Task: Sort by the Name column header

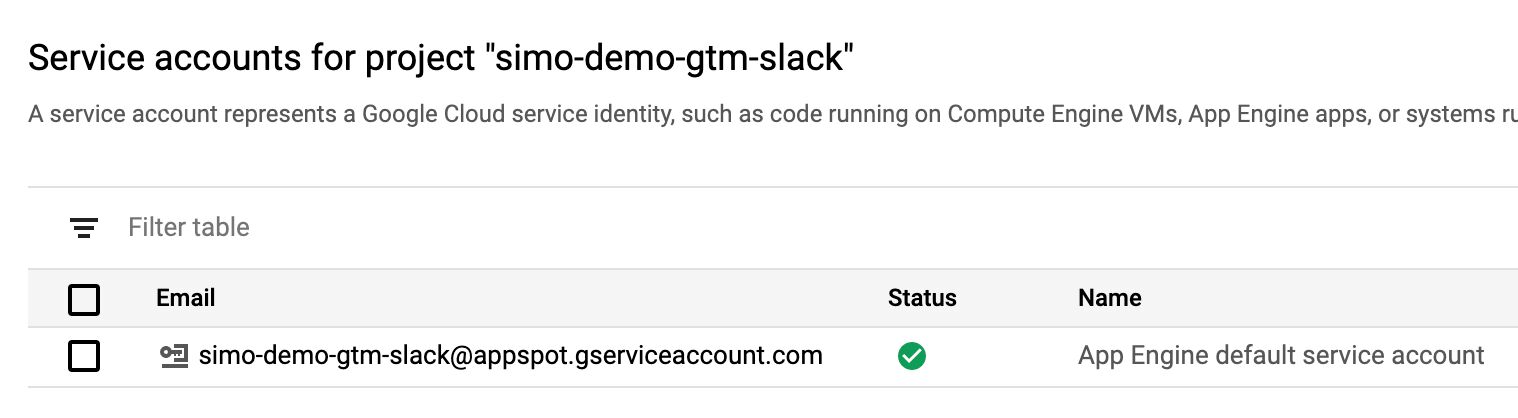Action: point(1110,298)
